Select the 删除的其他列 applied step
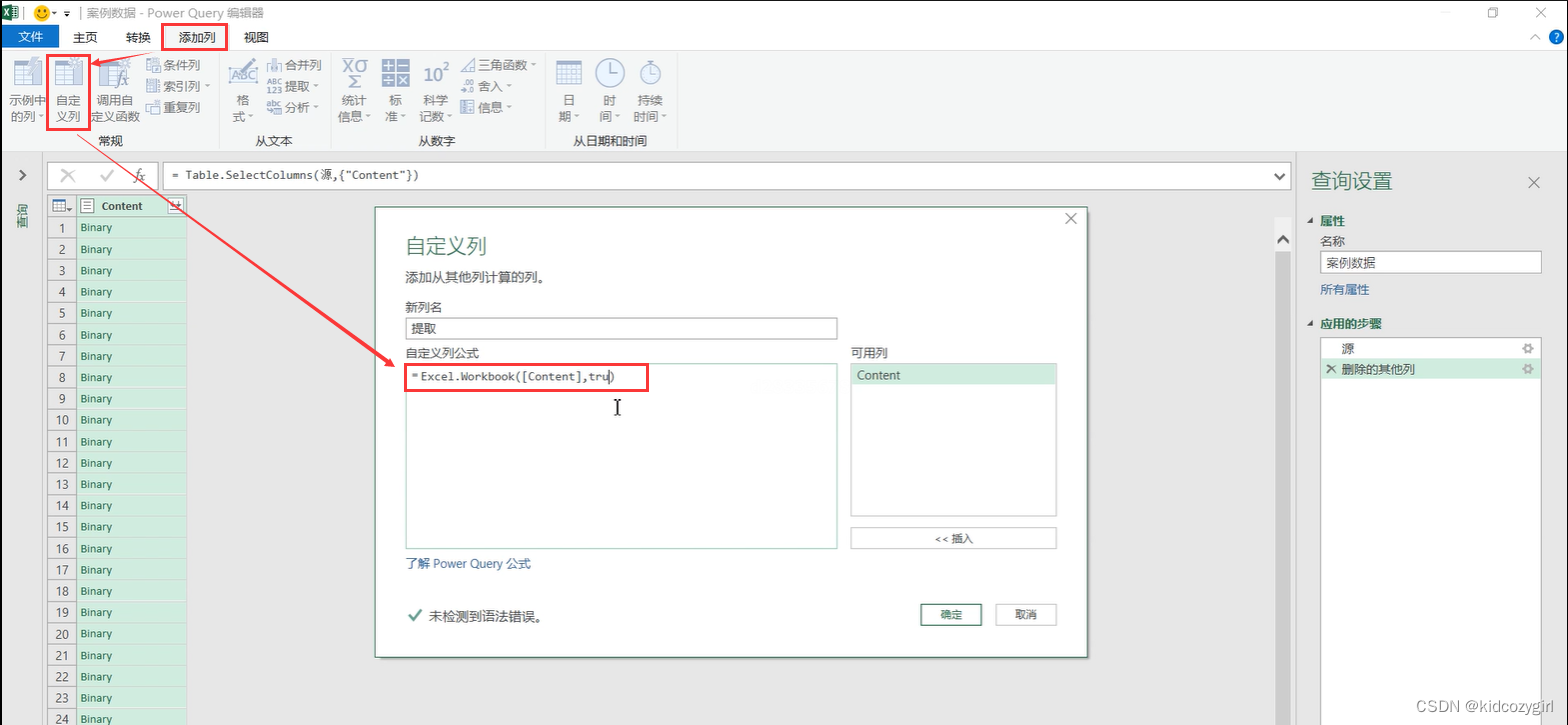This screenshot has height=725, width=1568. 1430,369
